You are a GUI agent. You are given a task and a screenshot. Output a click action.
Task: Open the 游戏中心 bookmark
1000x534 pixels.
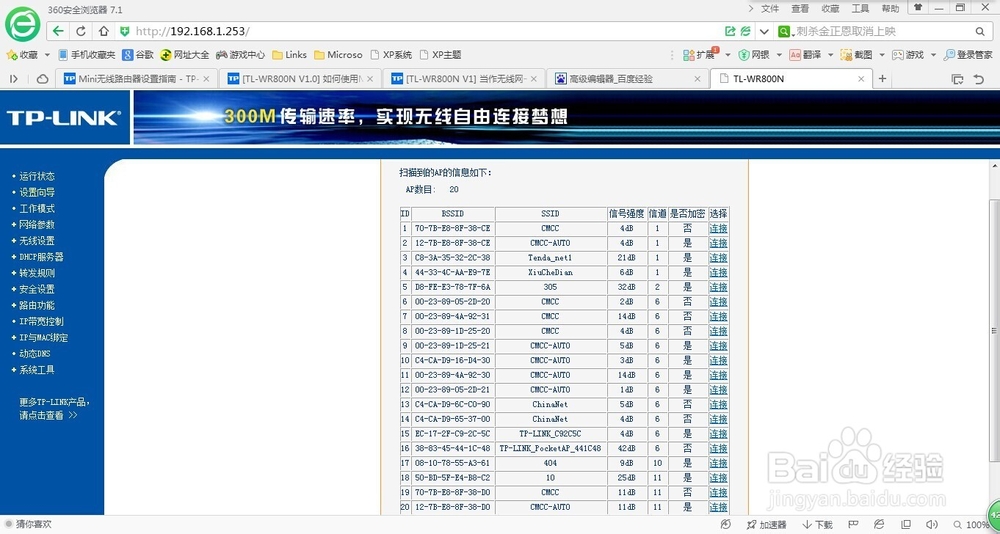(240, 55)
